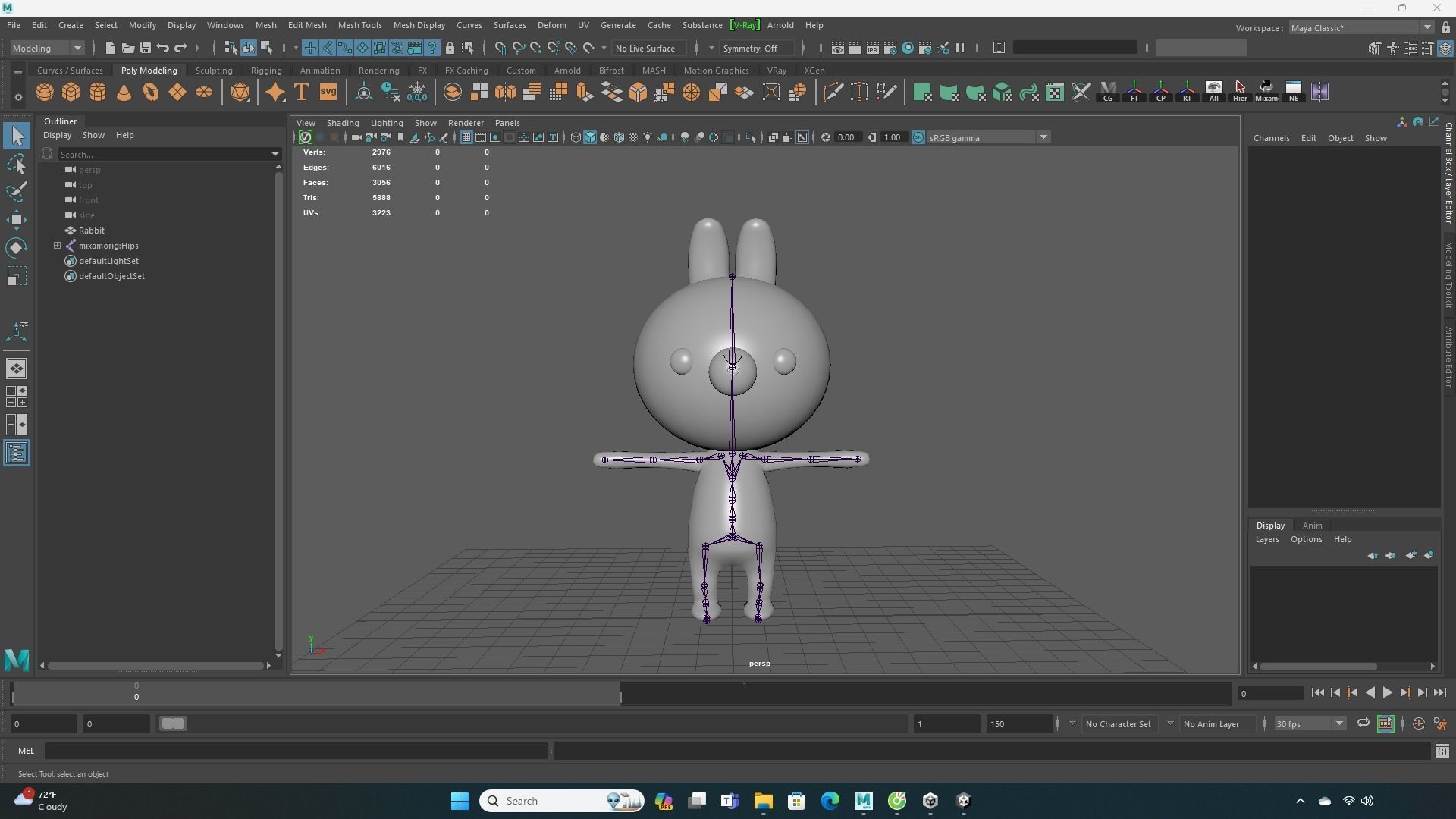
Task: Click the Mixamo shelf icon
Action: tap(1266, 92)
